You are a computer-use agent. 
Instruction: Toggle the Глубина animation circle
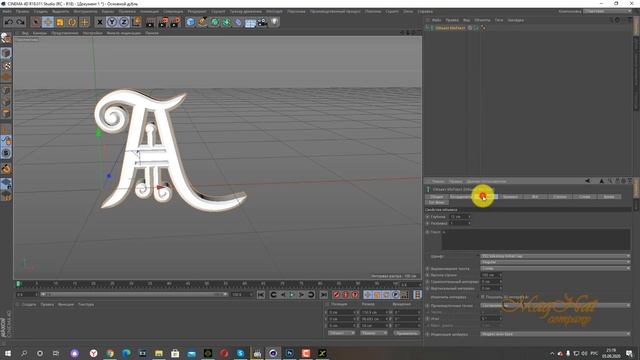point(427,217)
